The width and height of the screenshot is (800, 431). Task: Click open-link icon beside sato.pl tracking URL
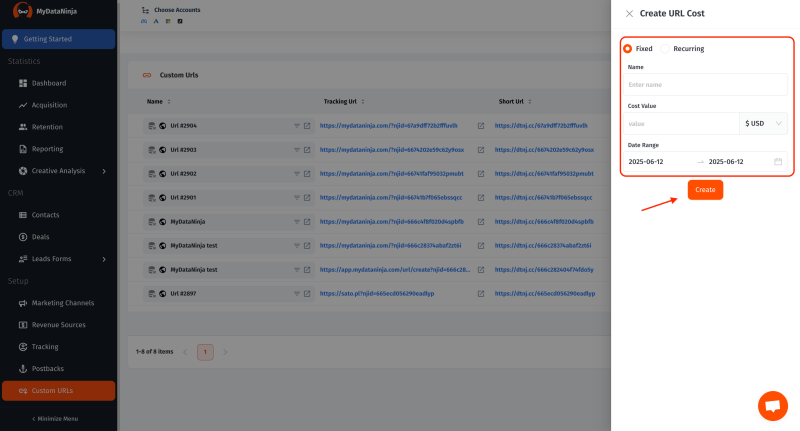pyautogui.click(x=481, y=294)
